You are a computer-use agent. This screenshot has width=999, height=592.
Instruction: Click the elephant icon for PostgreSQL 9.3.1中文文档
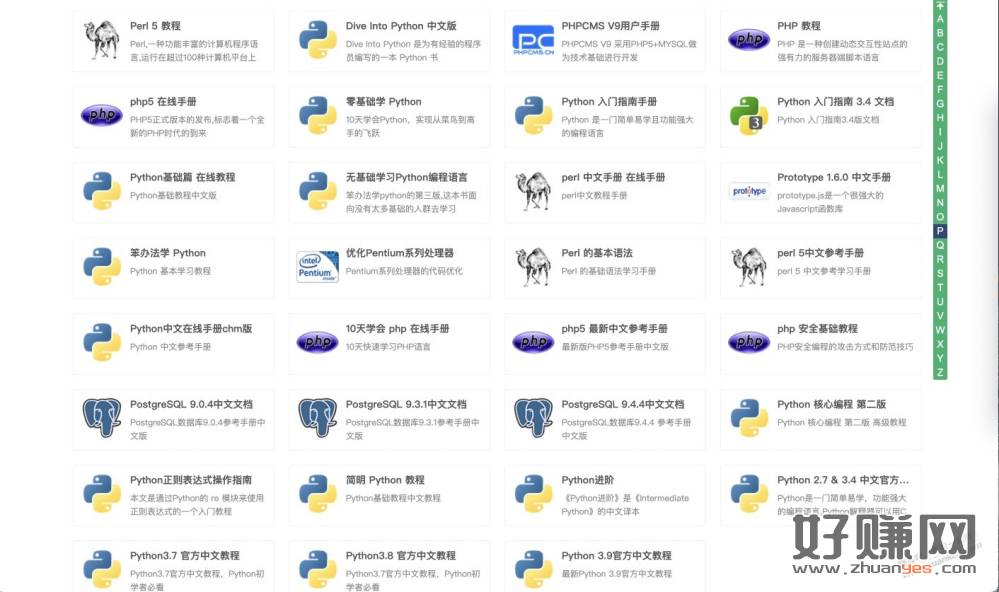coord(317,418)
